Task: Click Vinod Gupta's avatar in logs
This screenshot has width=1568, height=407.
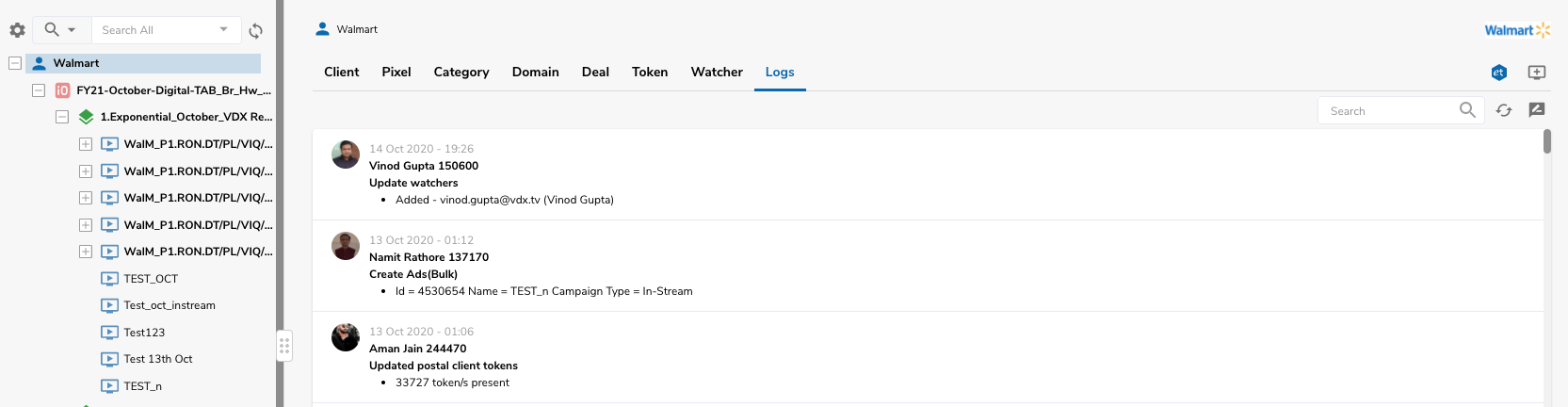Action: pos(346,155)
